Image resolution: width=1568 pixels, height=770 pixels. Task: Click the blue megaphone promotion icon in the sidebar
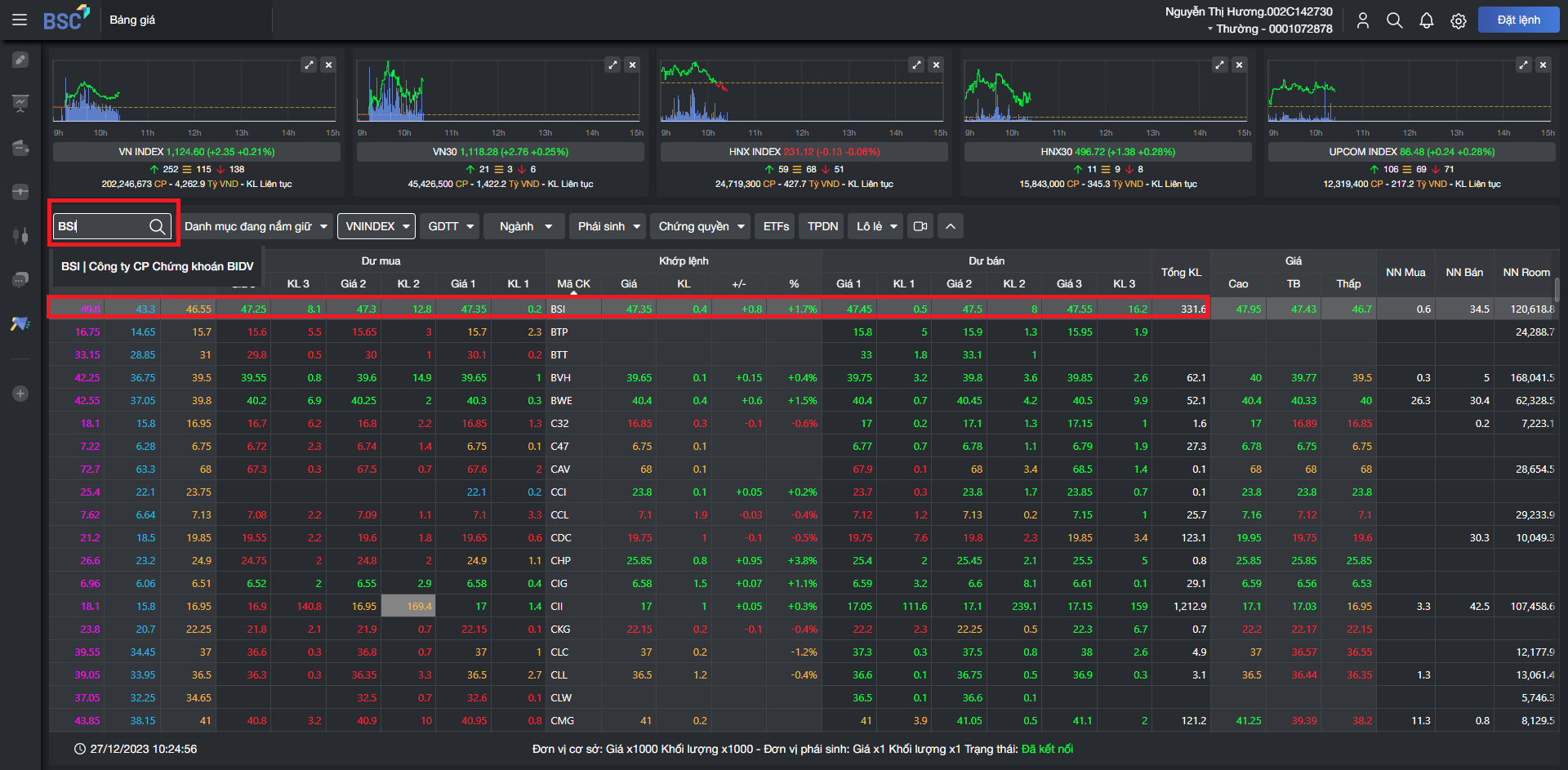(20, 323)
